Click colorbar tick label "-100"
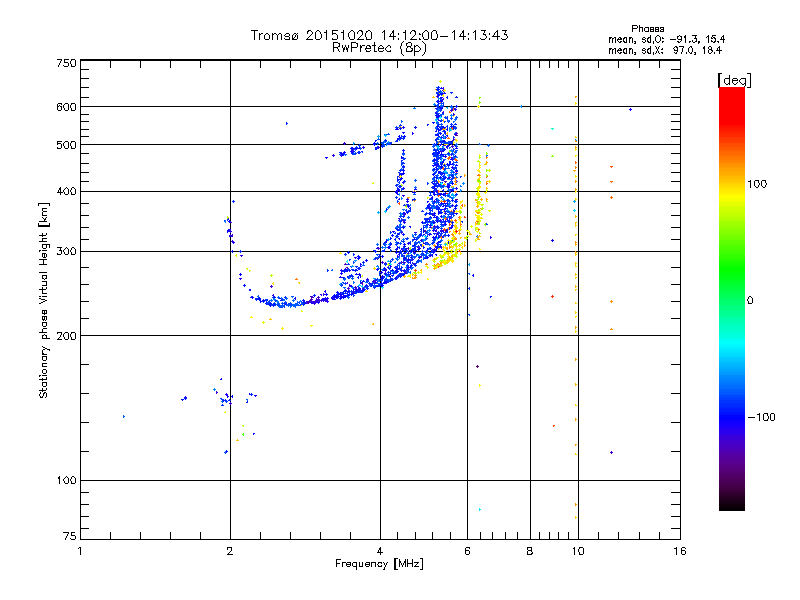This screenshot has height=600, width=800. click(x=761, y=417)
